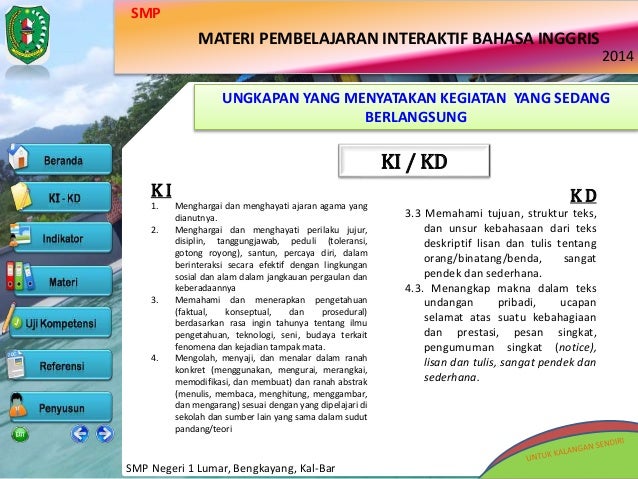Viewport: 638px width, 479px height.
Task: Click the red SMP label
Action: click(145, 13)
